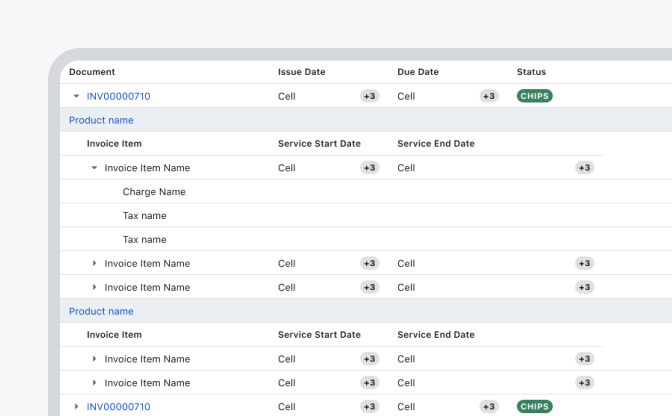Click the CHIPS status chip in bottom row
This screenshot has height=416, width=672.
tap(534, 407)
